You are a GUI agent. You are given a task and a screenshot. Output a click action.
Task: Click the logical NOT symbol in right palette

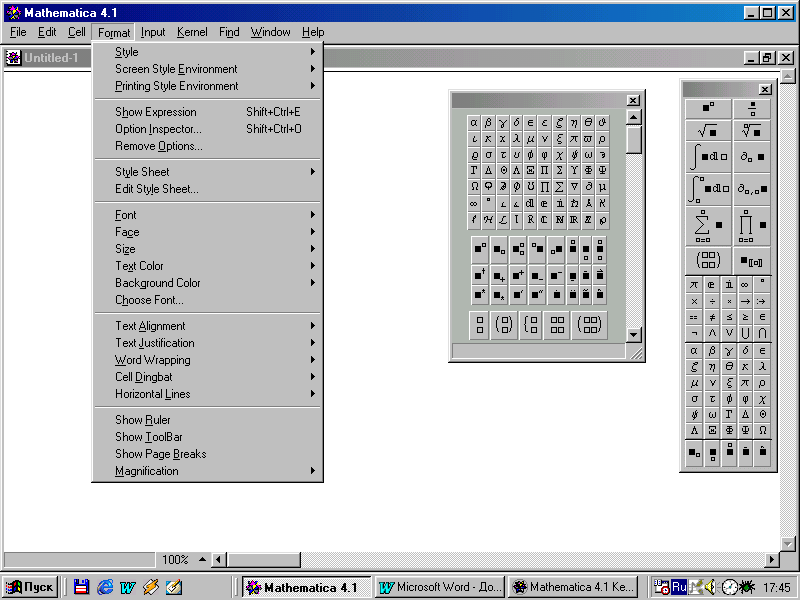click(694, 334)
